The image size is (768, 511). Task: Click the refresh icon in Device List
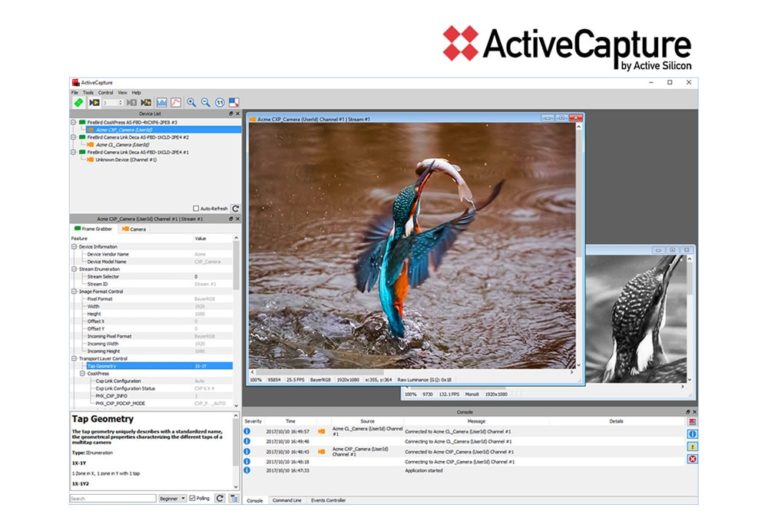236,209
